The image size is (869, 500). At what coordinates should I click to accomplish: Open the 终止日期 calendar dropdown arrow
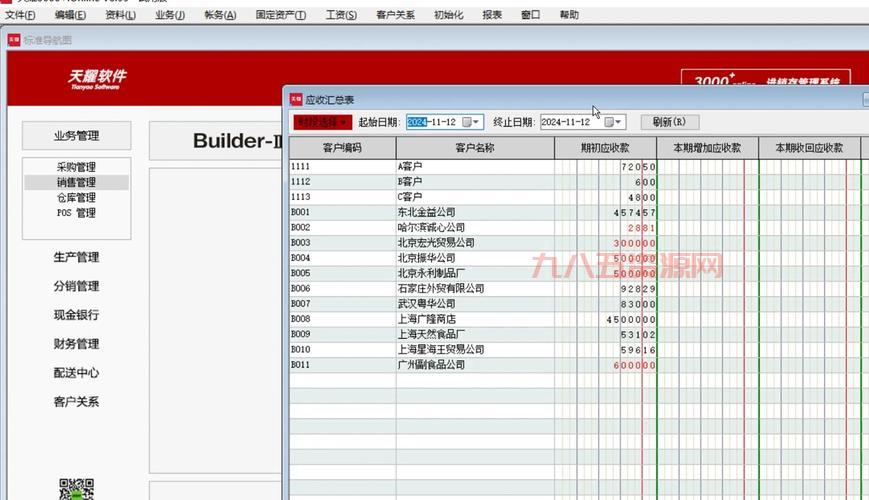pos(618,122)
